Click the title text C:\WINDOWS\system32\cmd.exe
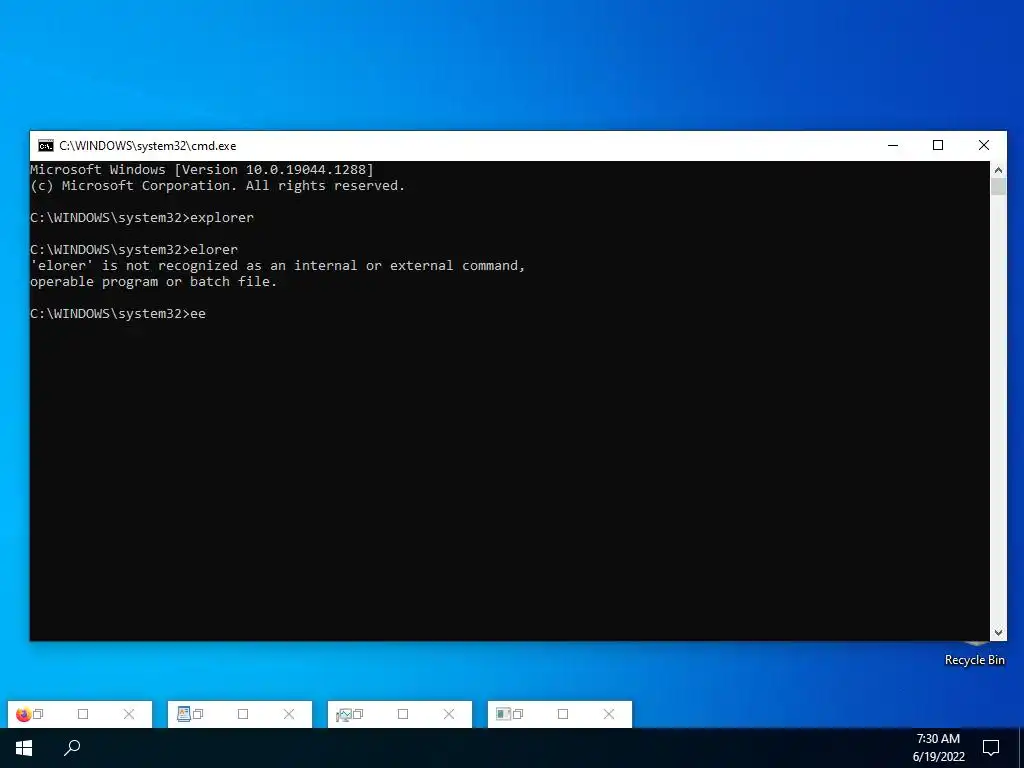1024x768 pixels. tap(148, 146)
